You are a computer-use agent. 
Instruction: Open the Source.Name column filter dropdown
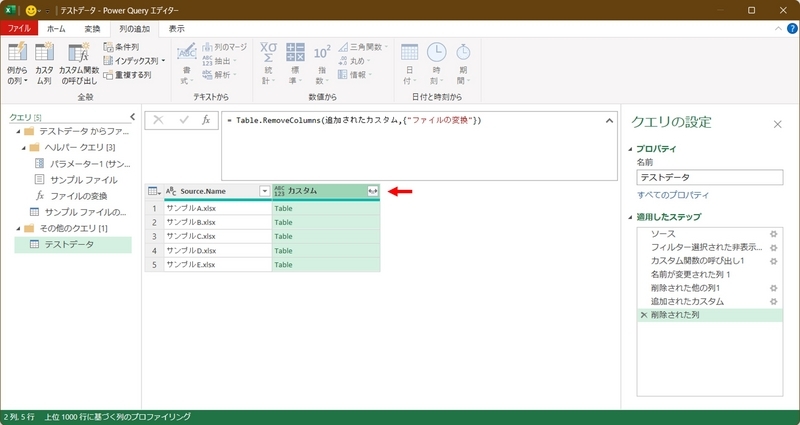point(265,191)
